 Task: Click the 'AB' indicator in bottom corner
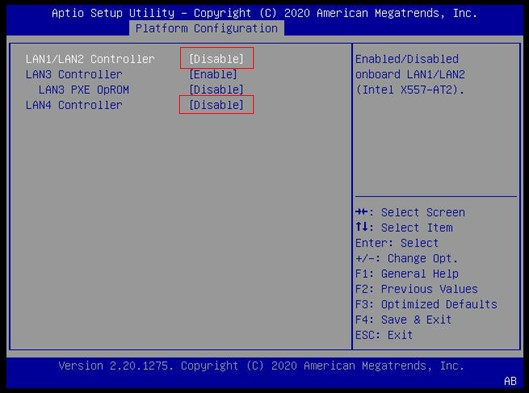pos(510,381)
